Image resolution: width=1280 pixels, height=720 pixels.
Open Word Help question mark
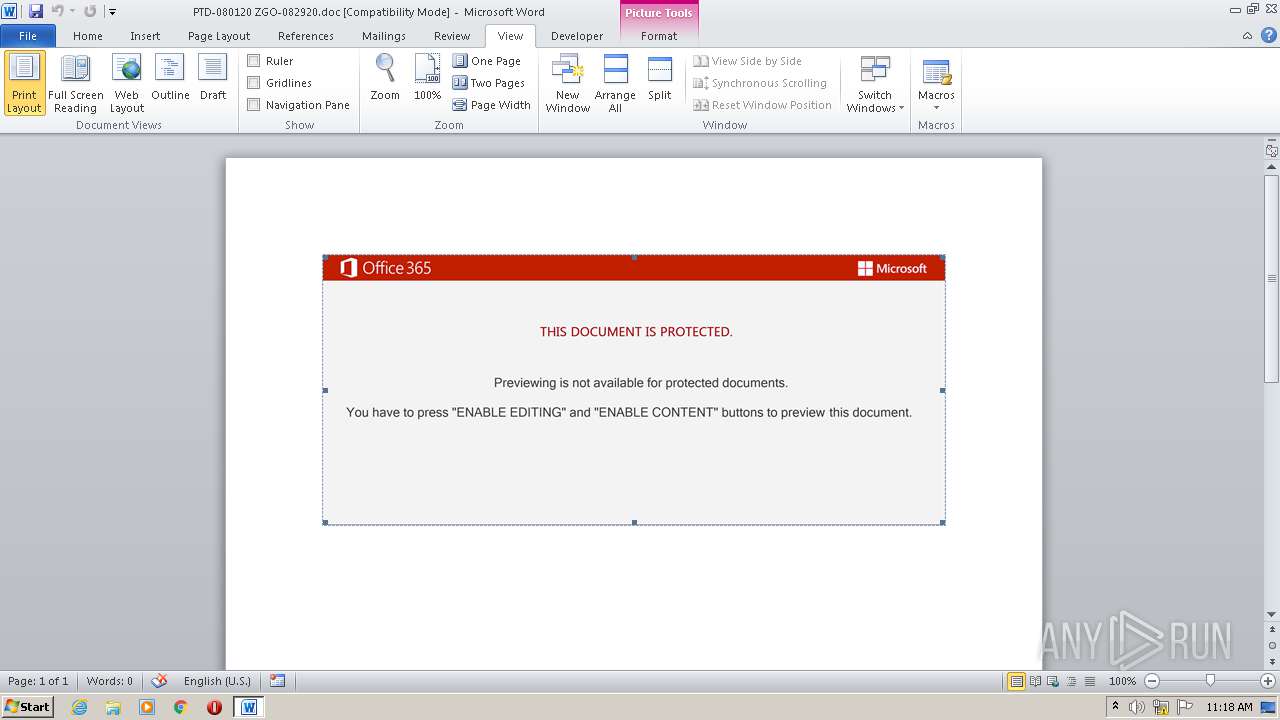click(1268, 36)
